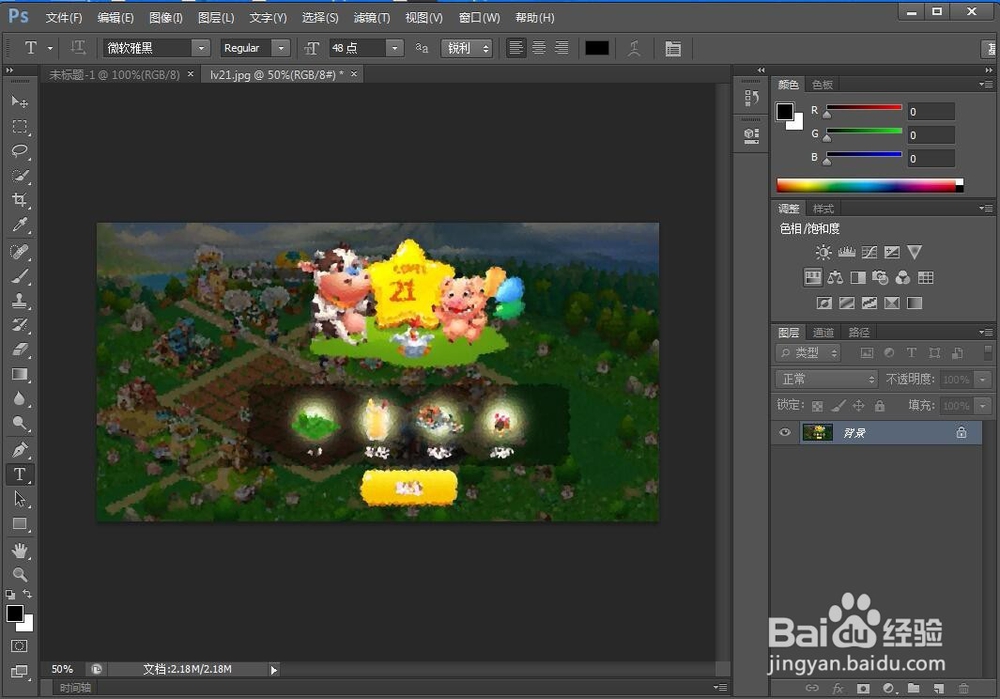Switch to the 色板 tab
Viewport: 1000px width, 699px height.
[823, 85]
